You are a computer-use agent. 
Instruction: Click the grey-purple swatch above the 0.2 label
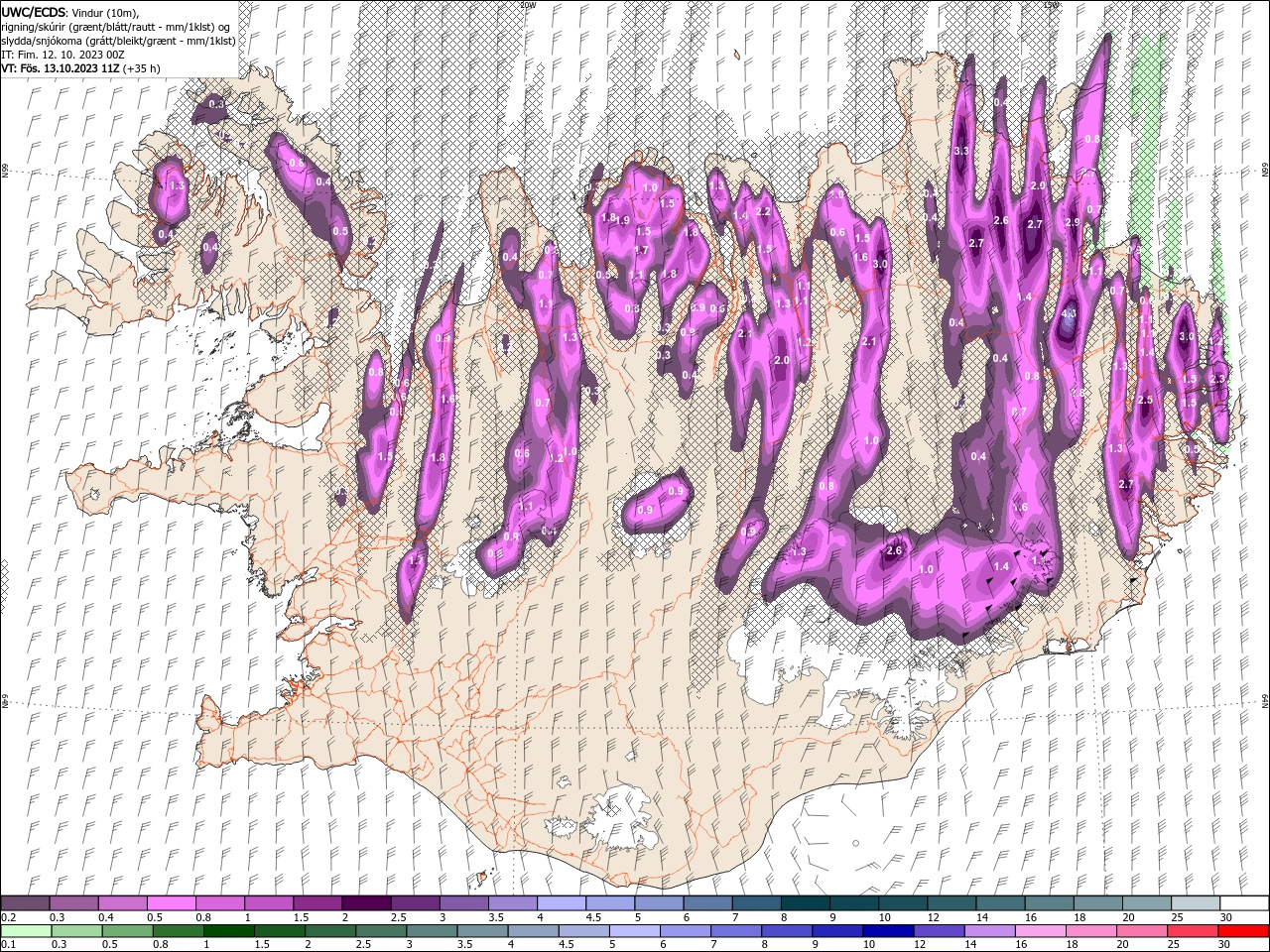coord(25,903)
